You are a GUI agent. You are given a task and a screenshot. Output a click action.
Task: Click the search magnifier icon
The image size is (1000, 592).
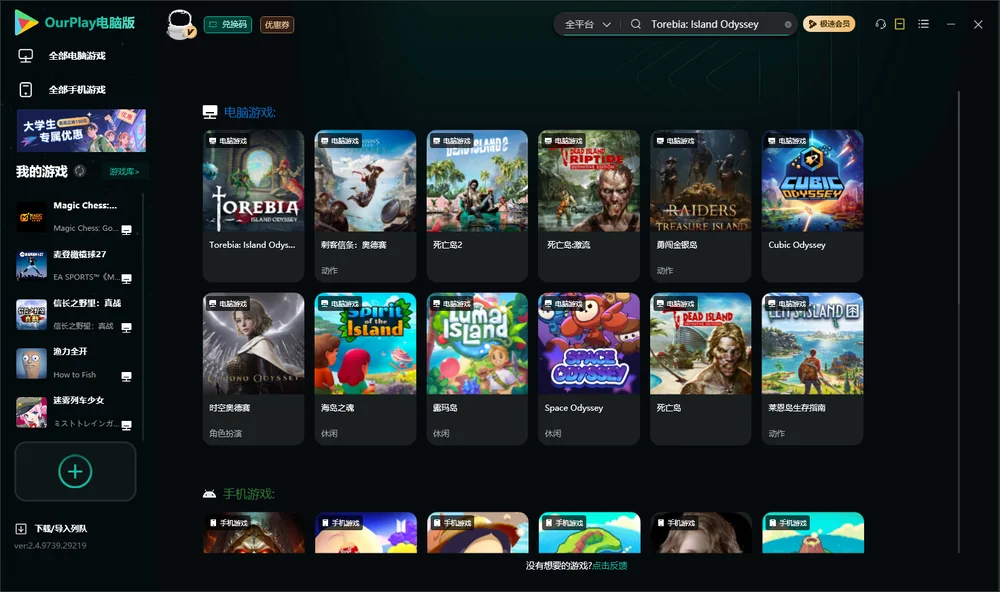(635, 24)
